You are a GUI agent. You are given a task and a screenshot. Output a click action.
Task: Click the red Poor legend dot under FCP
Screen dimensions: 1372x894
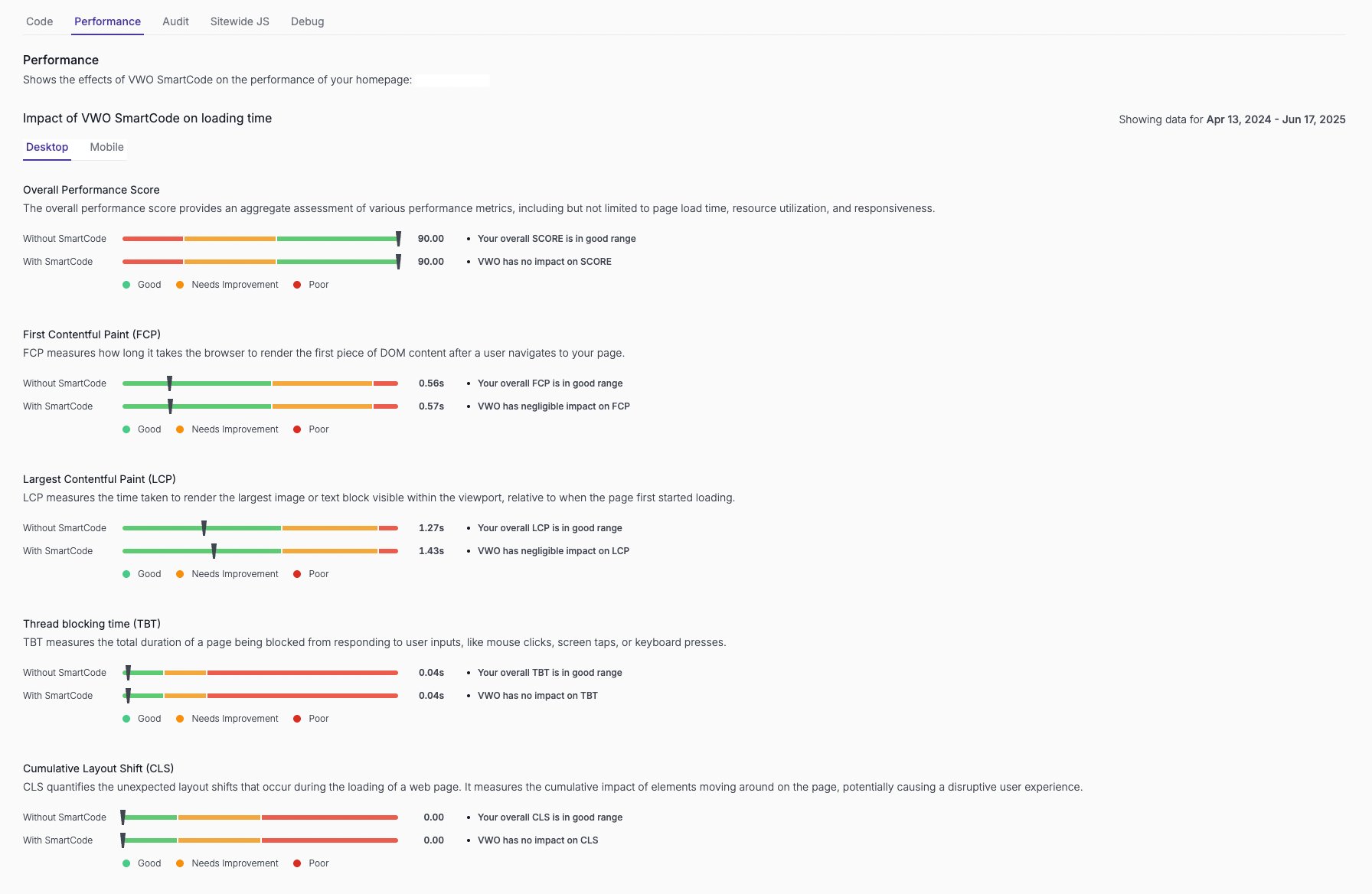point(297,429)
